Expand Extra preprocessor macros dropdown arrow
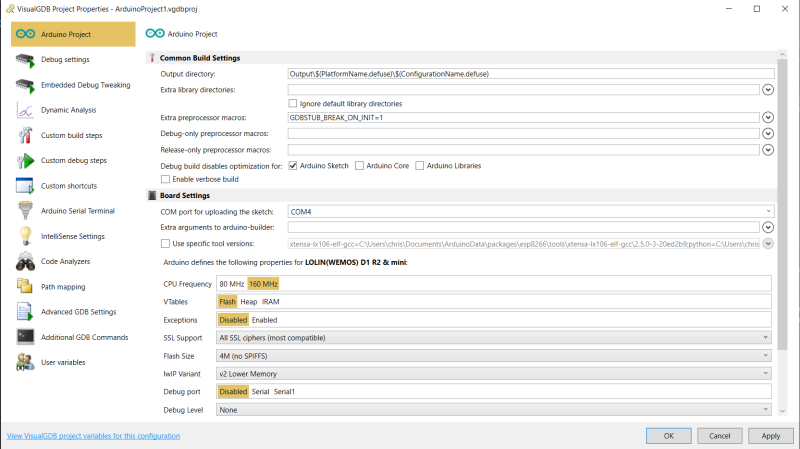Viewport: 800px width, 449px height. 768,118
